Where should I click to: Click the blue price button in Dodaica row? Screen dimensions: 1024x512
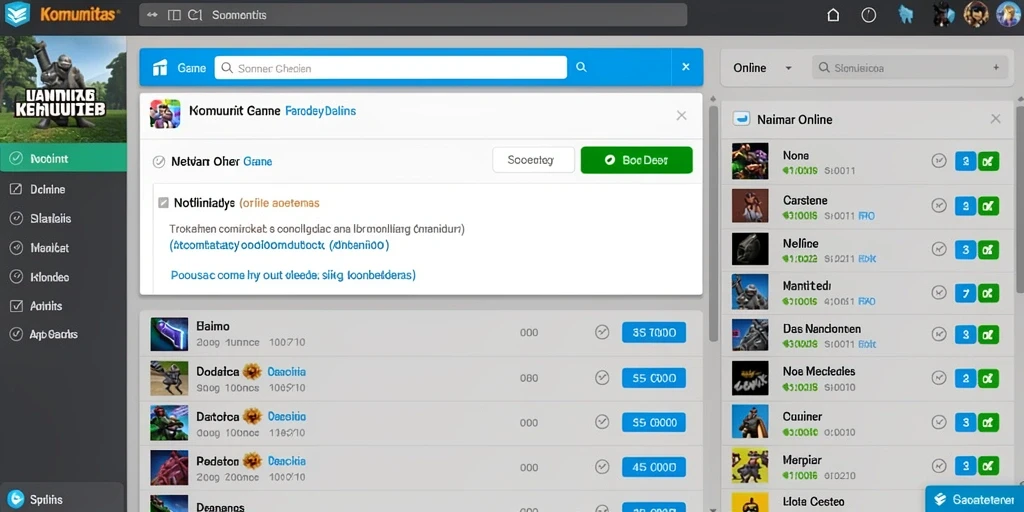click(654, 377)
